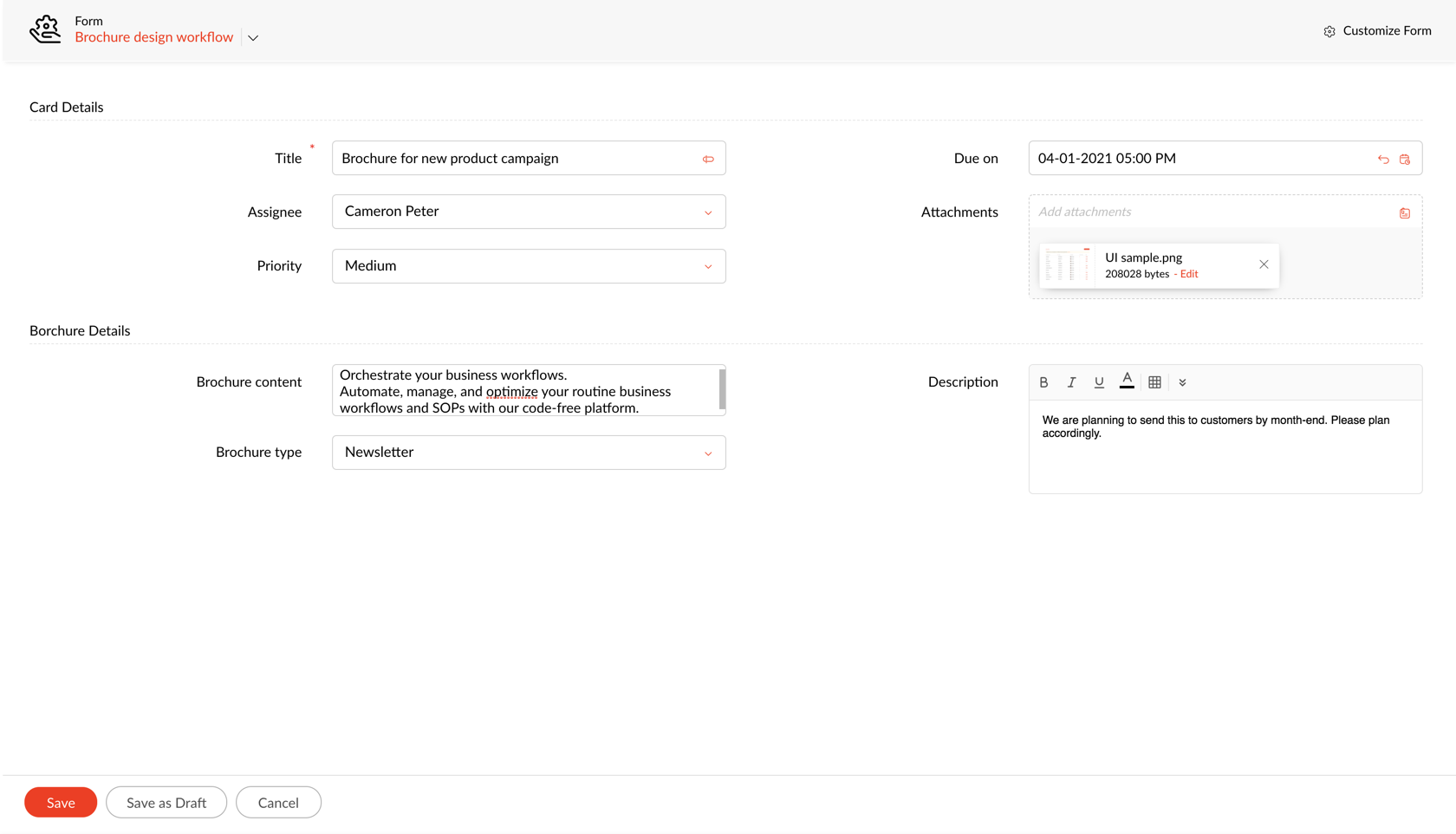Click the UI sample.png thumbnail
Viewport: 1456px width, 834px height.
click(1068, 265)
